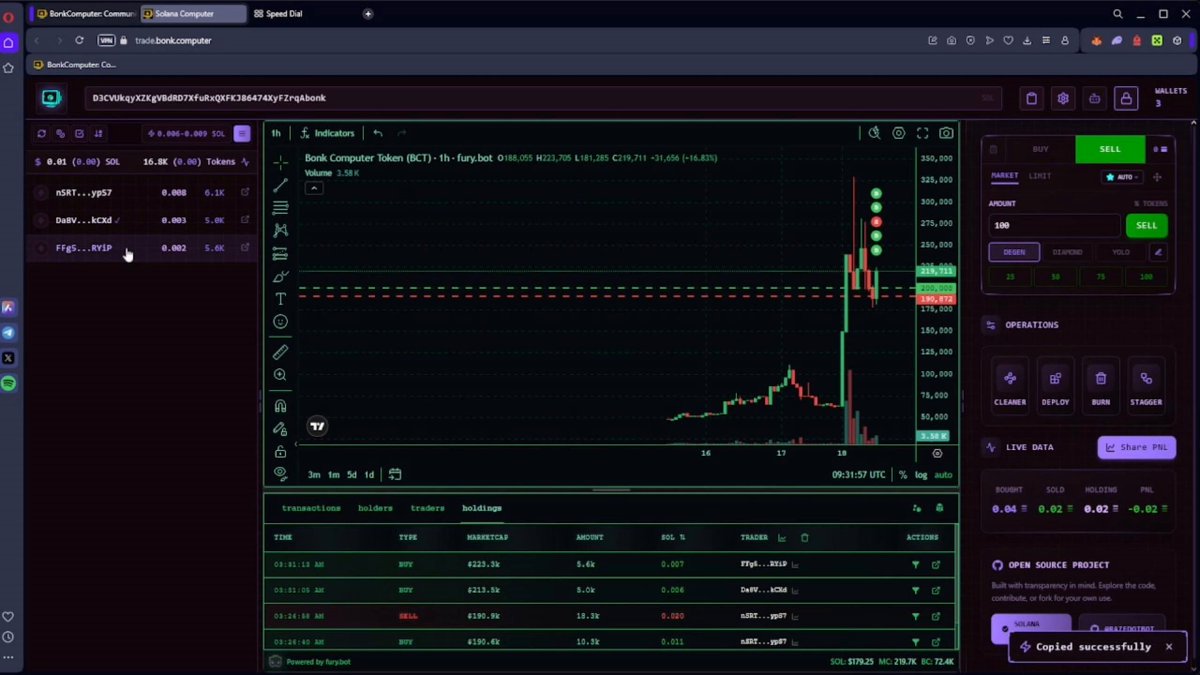Click the amount input field

(x=1054, y=225)
